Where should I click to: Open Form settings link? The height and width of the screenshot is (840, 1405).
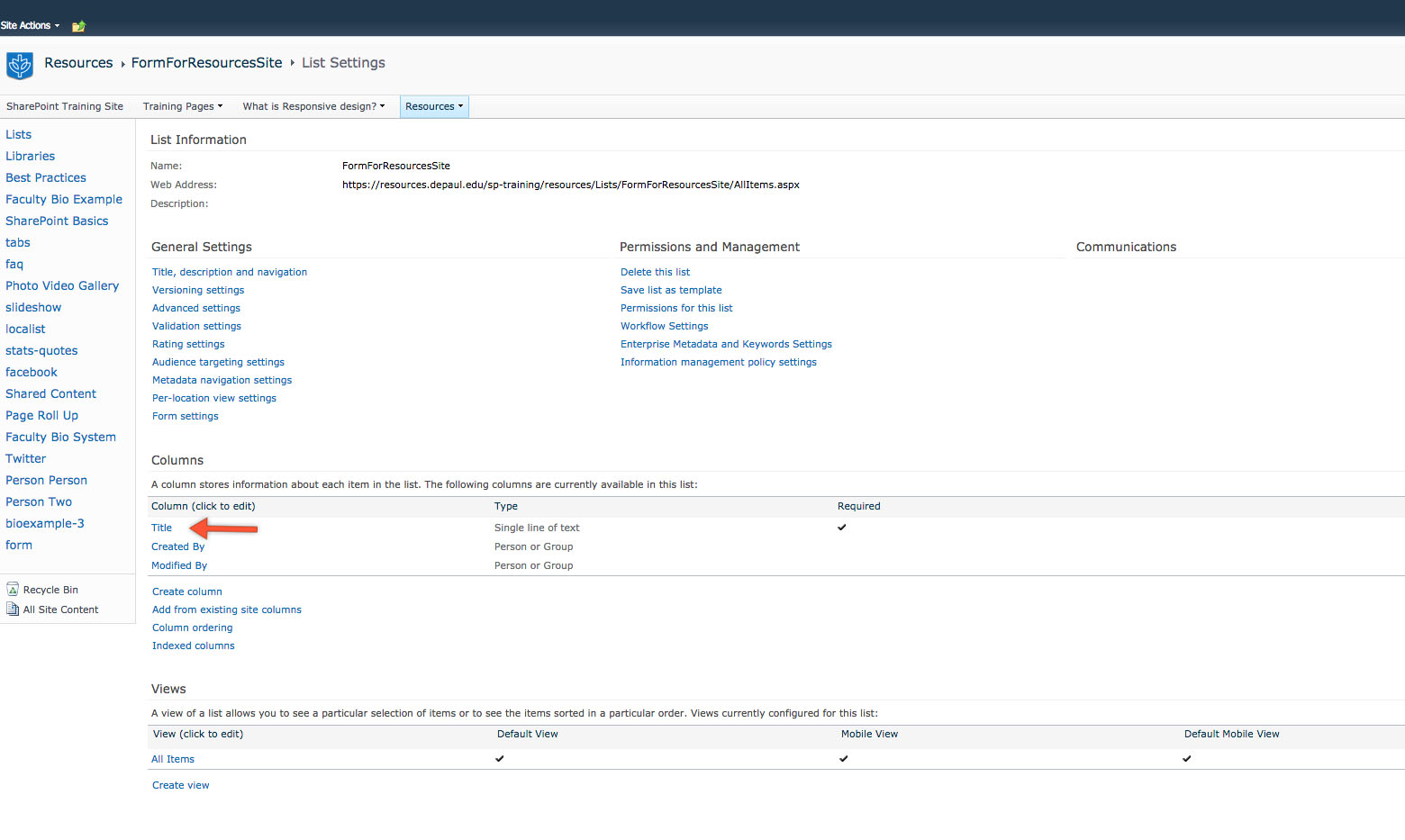pyautogui.click(x=185, y=416)
